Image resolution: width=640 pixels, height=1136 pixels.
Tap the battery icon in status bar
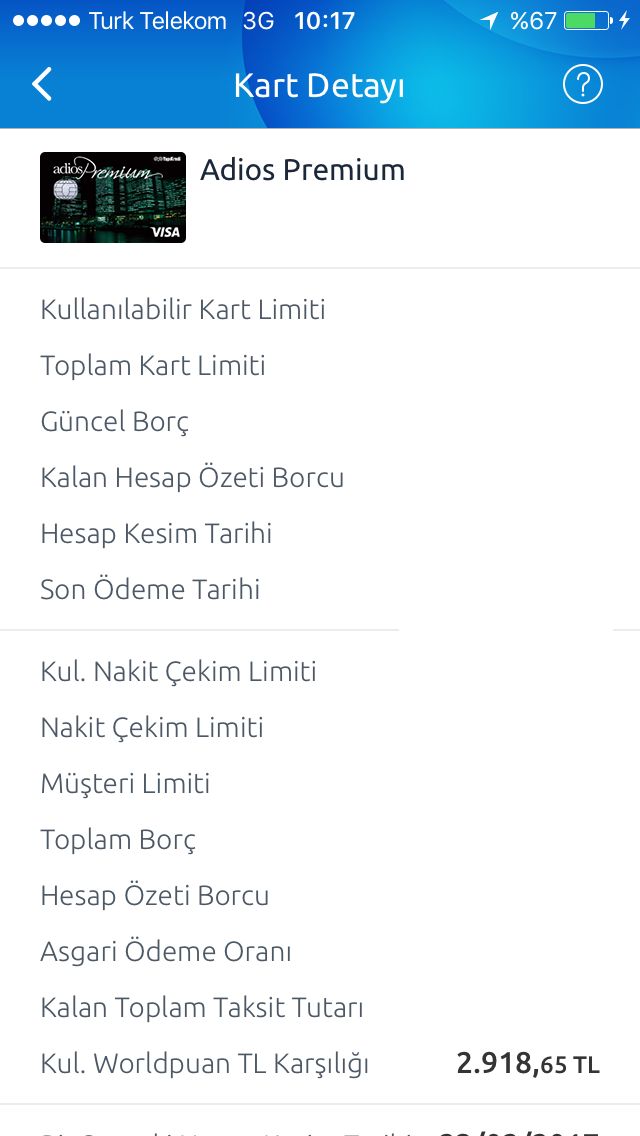tap(588, 20)
